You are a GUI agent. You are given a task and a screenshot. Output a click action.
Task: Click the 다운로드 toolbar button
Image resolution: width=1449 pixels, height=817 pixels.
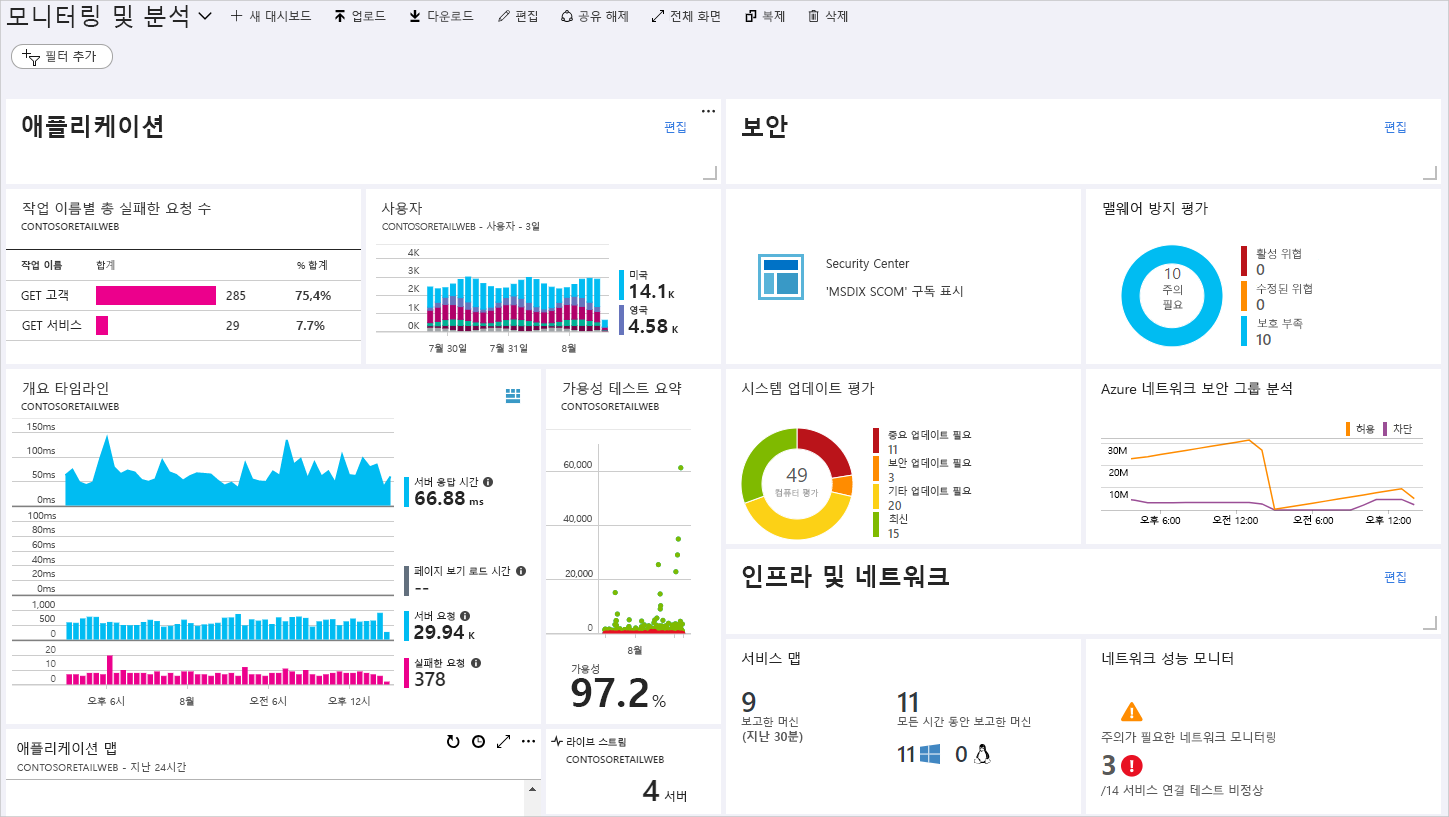(441, 16)
